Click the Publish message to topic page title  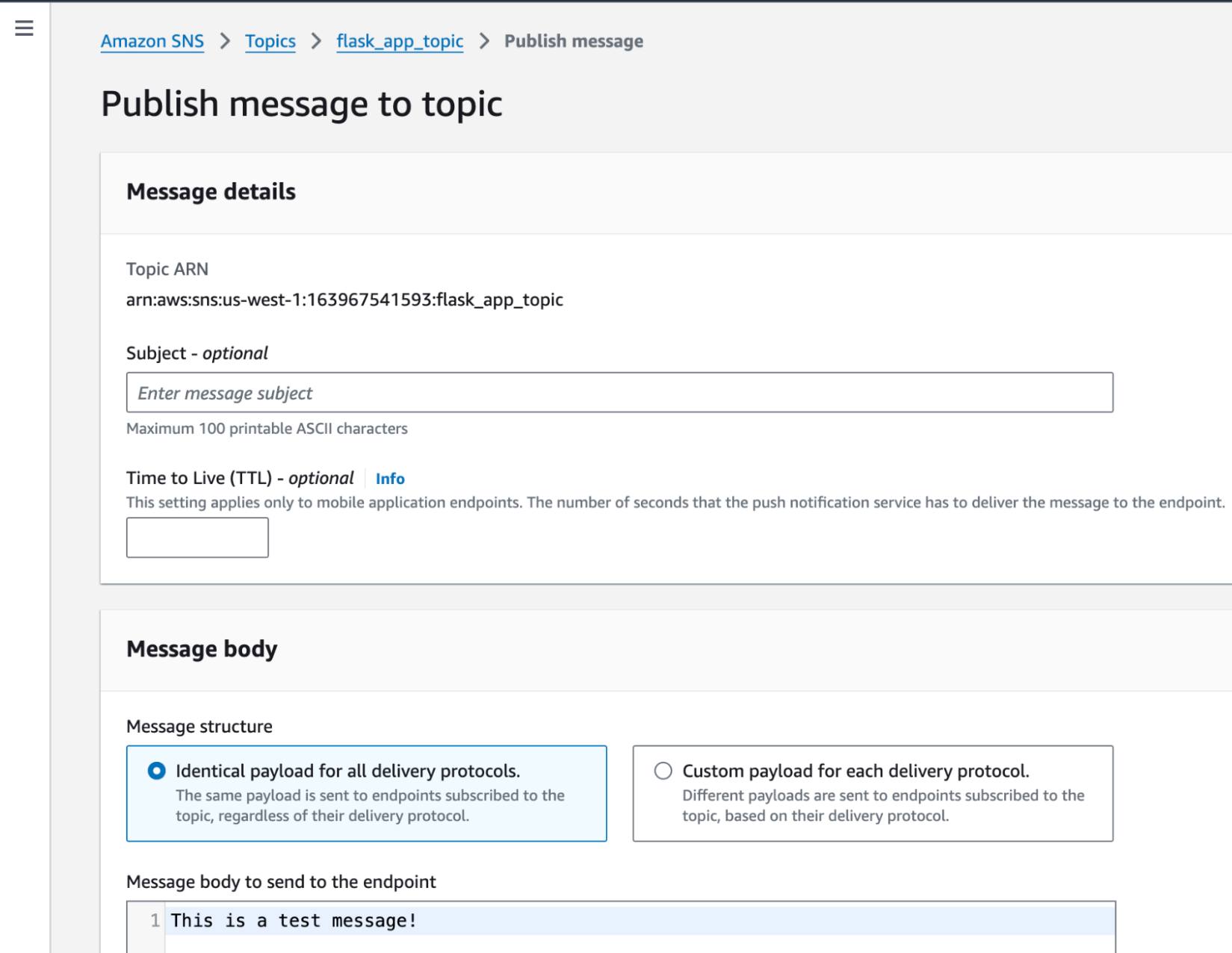301,104
